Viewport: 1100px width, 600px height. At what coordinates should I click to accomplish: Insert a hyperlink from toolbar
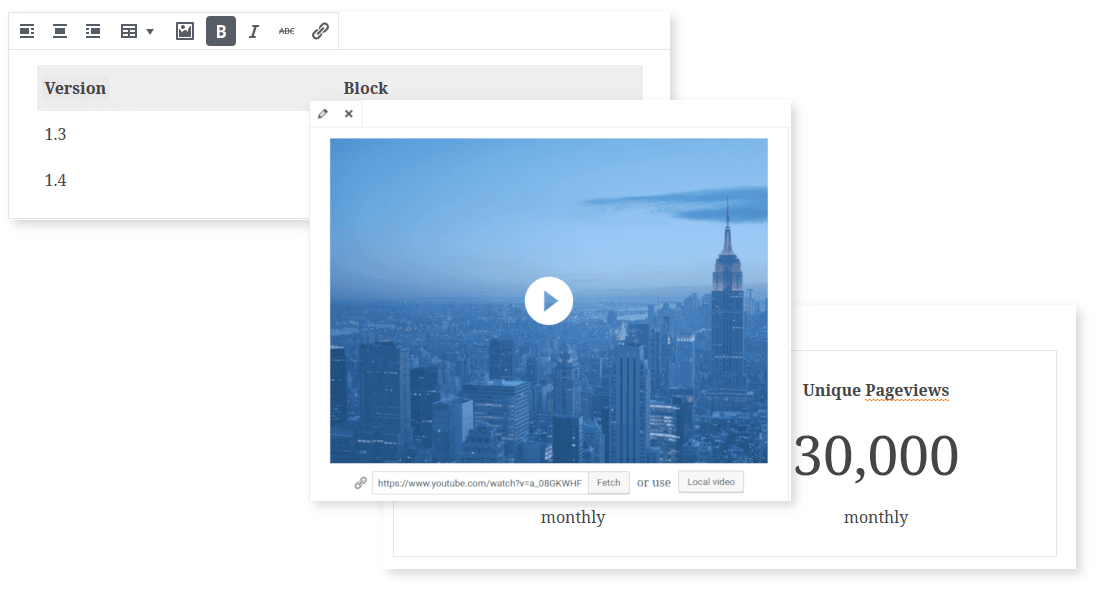pos(320,32)
